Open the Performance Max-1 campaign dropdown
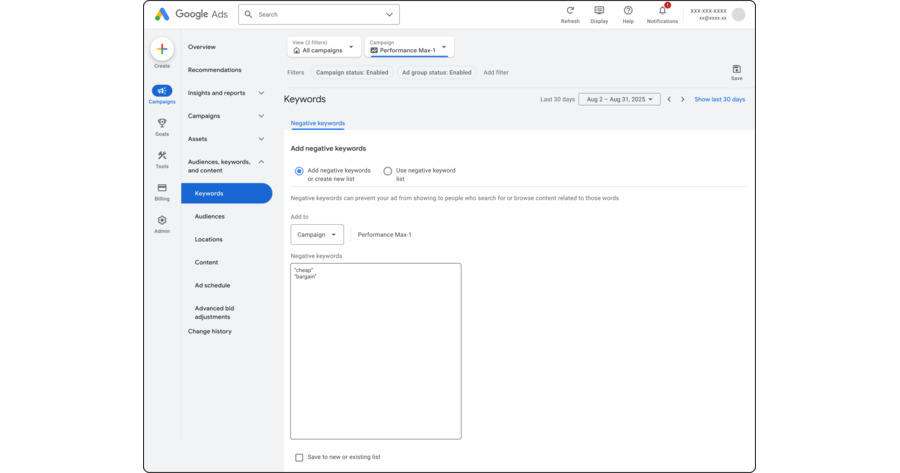The width and height of the screenshot is (900, 473). click(x=409, y=47)
